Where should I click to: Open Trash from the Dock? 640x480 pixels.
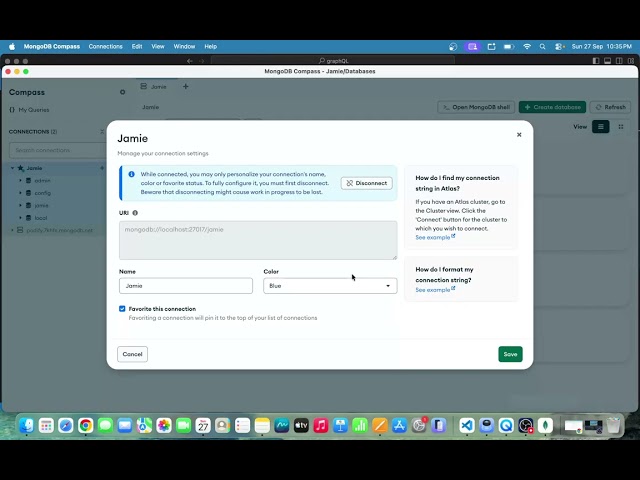pyautogui.click(x=613, y=426)
